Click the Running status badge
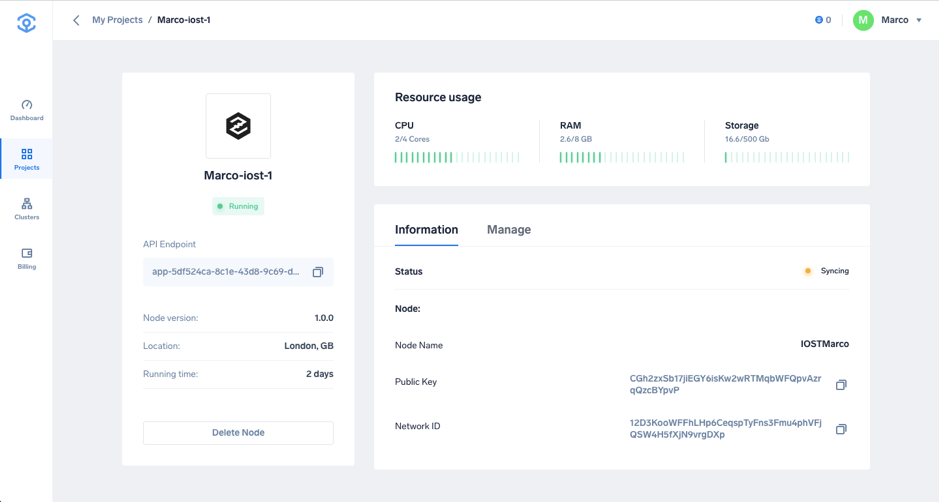The width and height of the screenshot is (939, 502). pos(238,206)
